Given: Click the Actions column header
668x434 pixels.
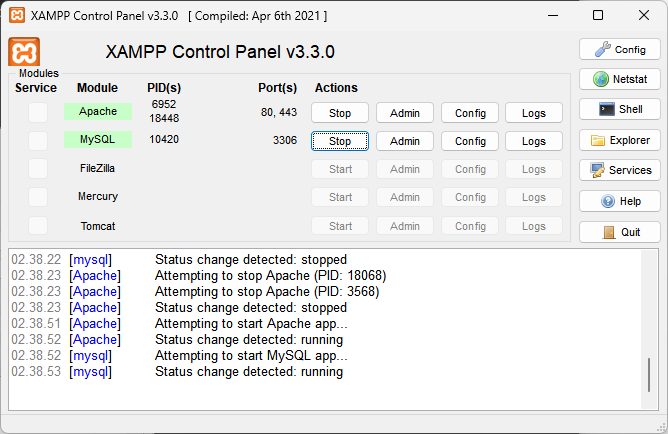Looking at the screenshot, I should [x=336, y=88].
